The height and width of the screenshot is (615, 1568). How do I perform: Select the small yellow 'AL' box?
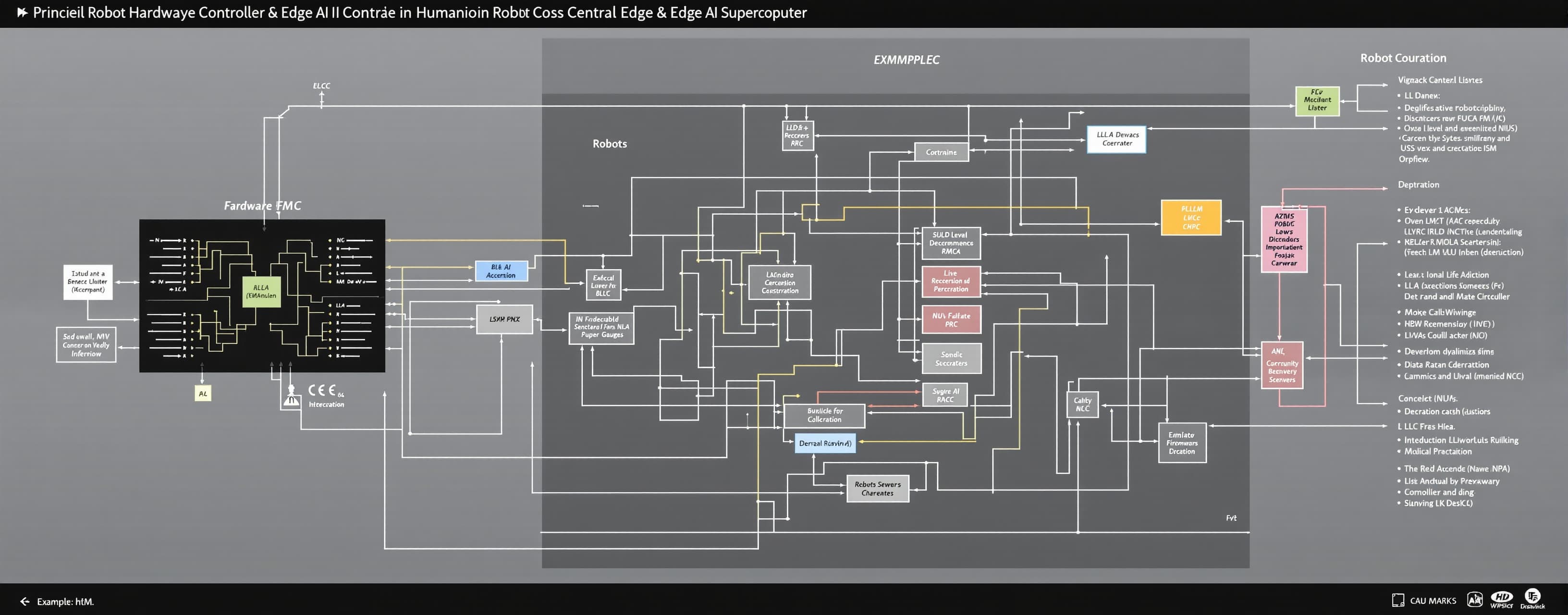(x=203, y=394)
